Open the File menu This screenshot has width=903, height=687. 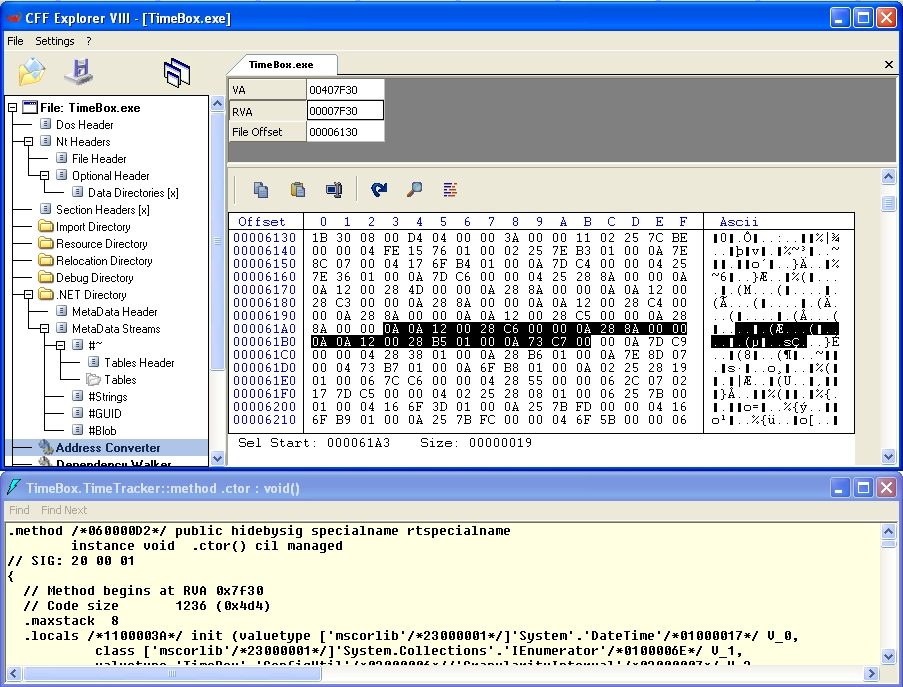(15, 41)
